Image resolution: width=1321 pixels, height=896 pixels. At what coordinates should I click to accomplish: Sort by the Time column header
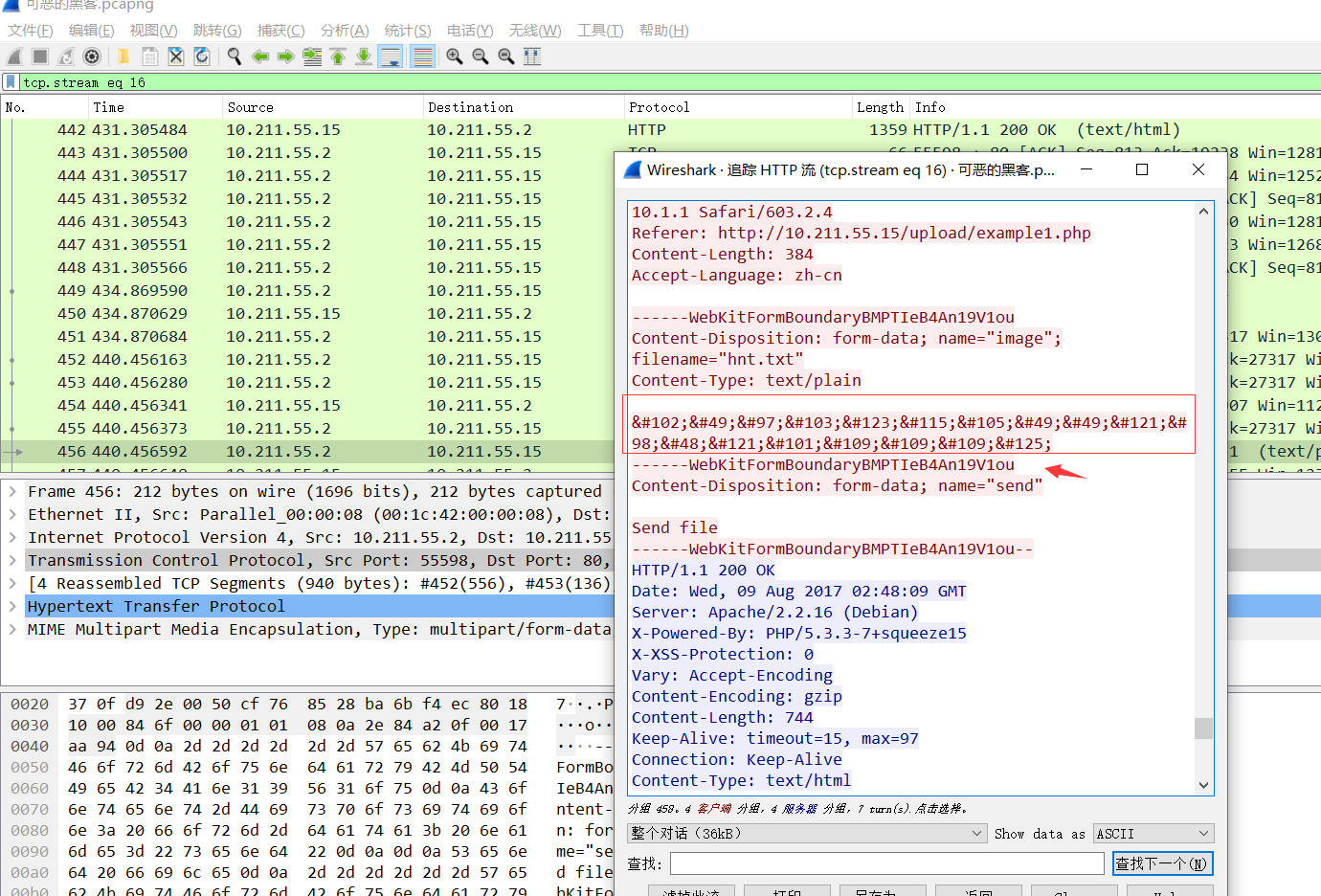(x=155, y=107)
